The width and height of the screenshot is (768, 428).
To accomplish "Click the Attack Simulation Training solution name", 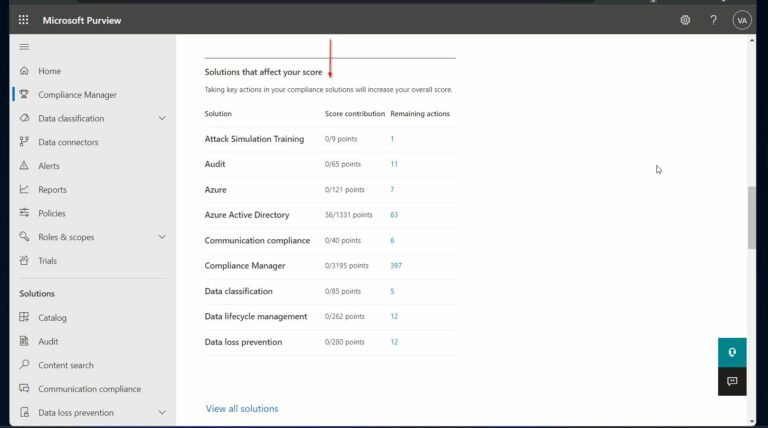I will point(254,139).
